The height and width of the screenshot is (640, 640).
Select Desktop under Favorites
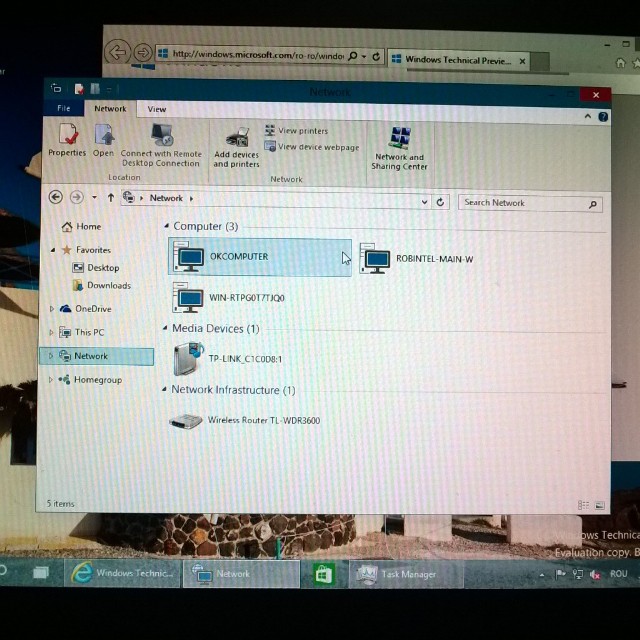(96, 268)
